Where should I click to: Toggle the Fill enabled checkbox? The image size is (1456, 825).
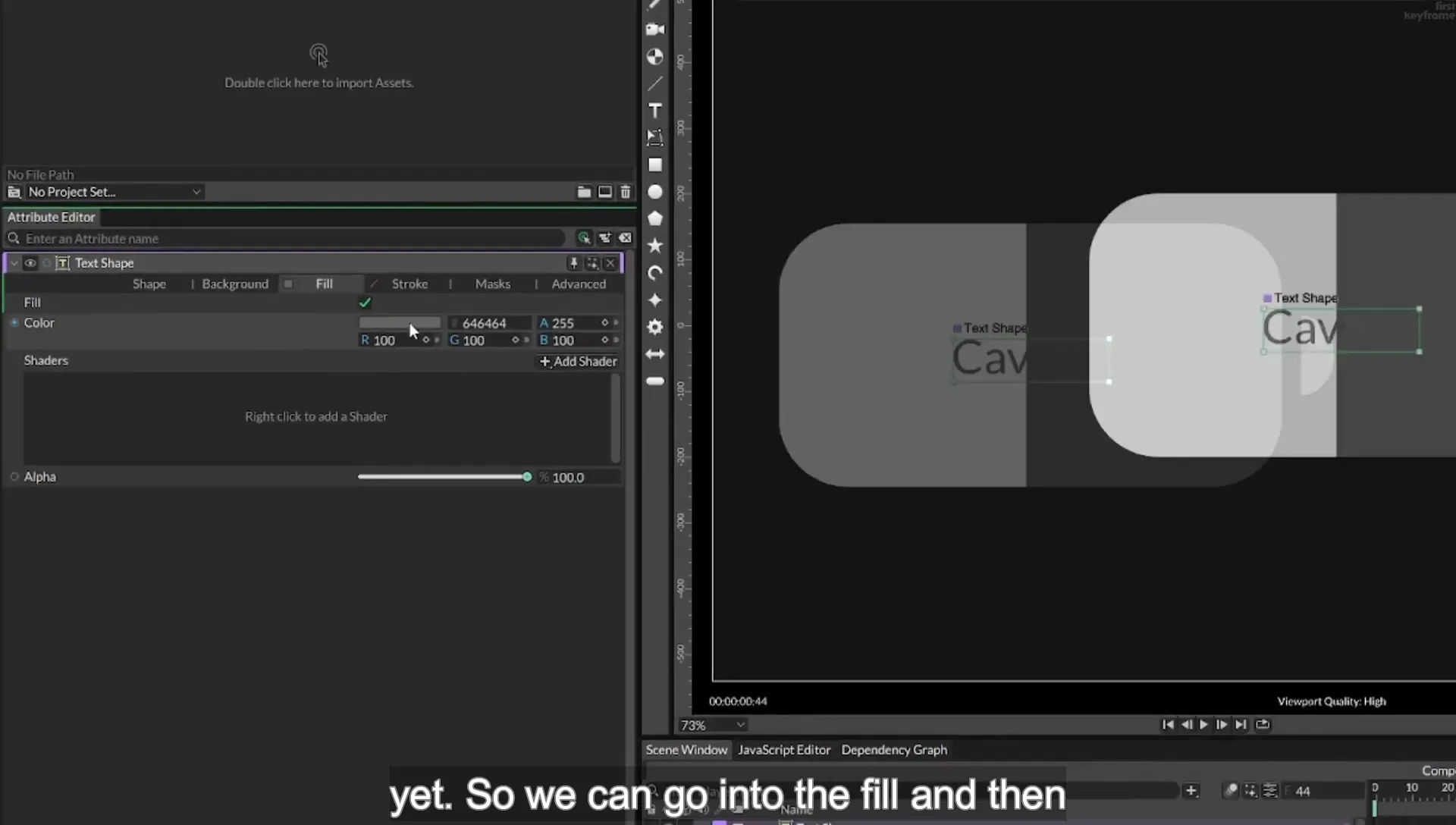pyautogui.click(x=365, y=303)
